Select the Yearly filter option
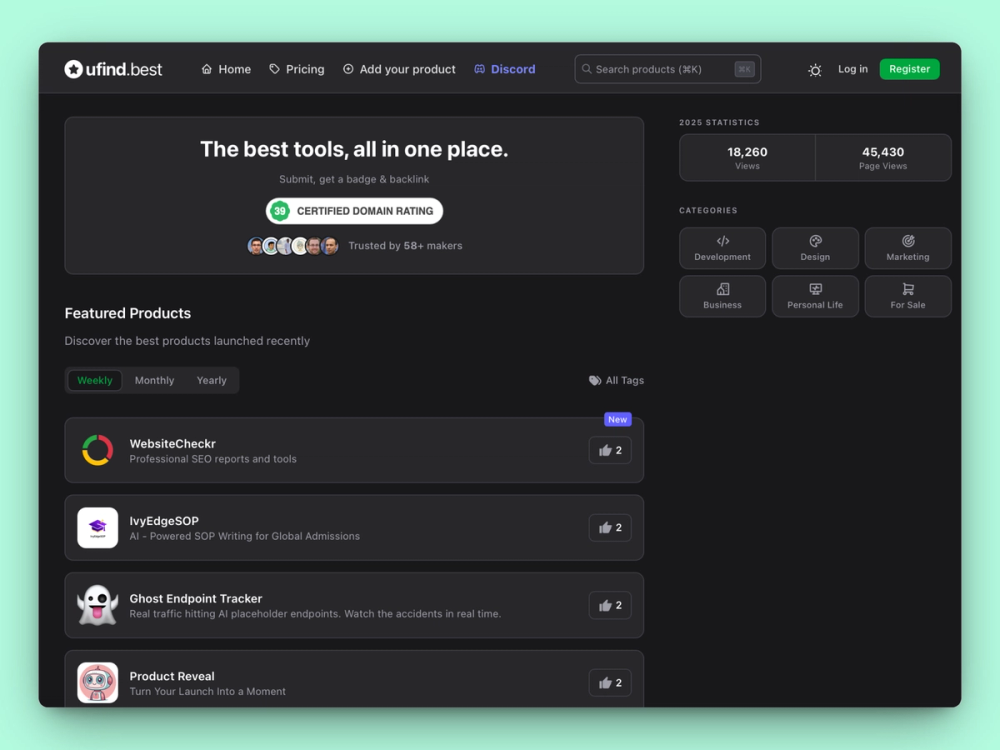This screenshot has width=1000, height=750. pos(211,380)
